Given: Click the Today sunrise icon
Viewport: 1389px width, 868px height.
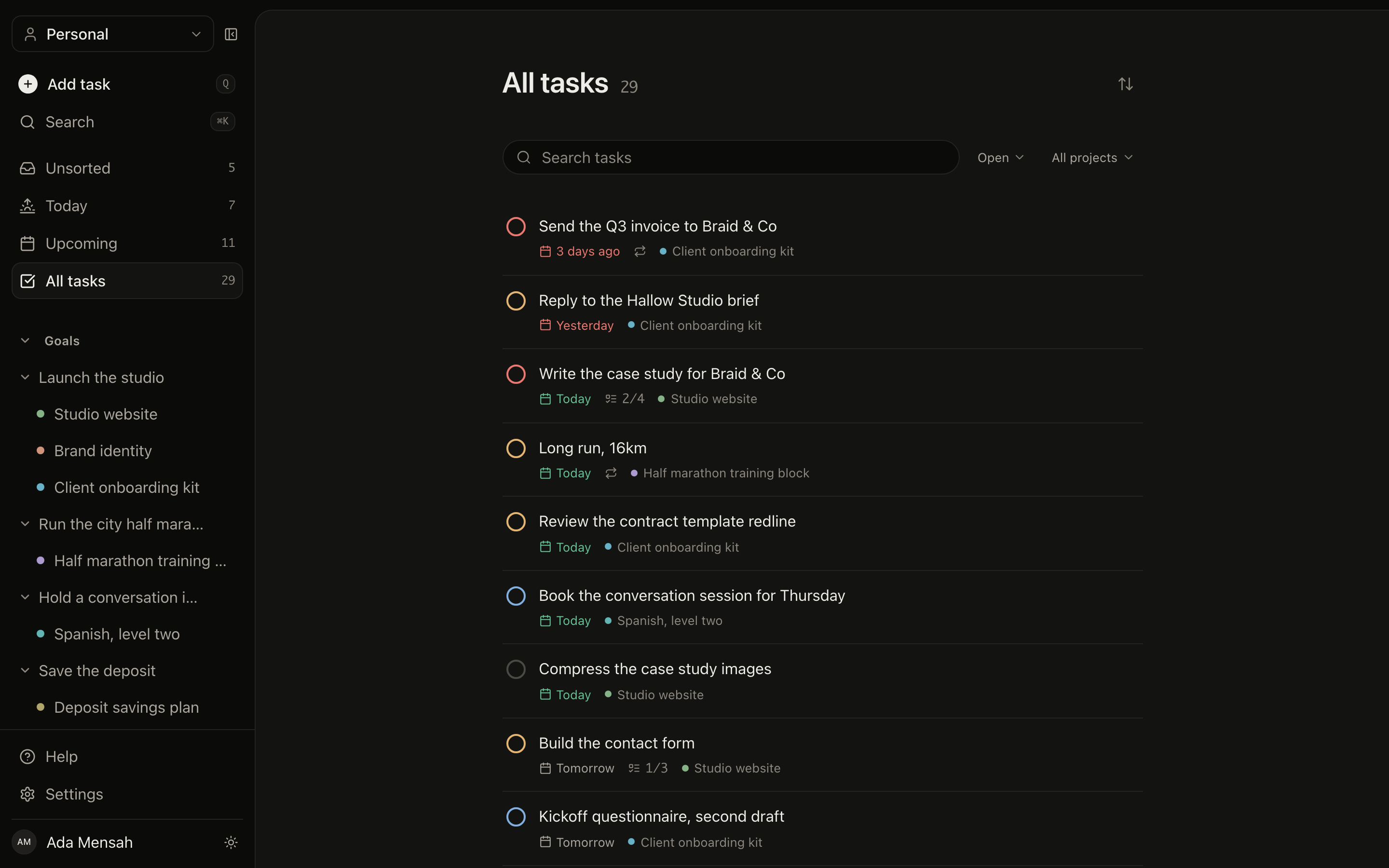Looking at the screenshot, I should coord(27,205).
